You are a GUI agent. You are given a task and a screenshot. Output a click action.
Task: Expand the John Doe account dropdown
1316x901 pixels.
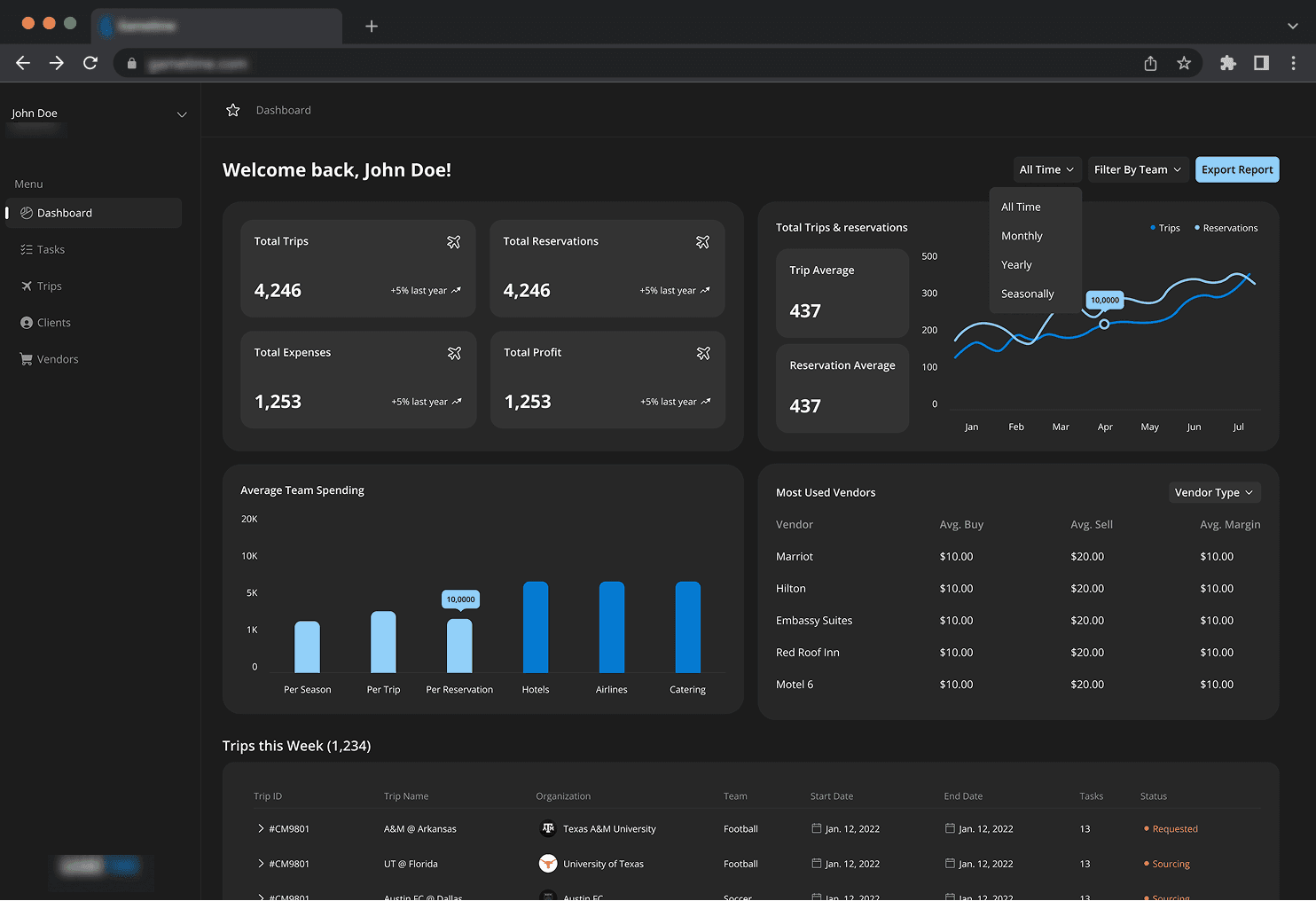point(182,114)
